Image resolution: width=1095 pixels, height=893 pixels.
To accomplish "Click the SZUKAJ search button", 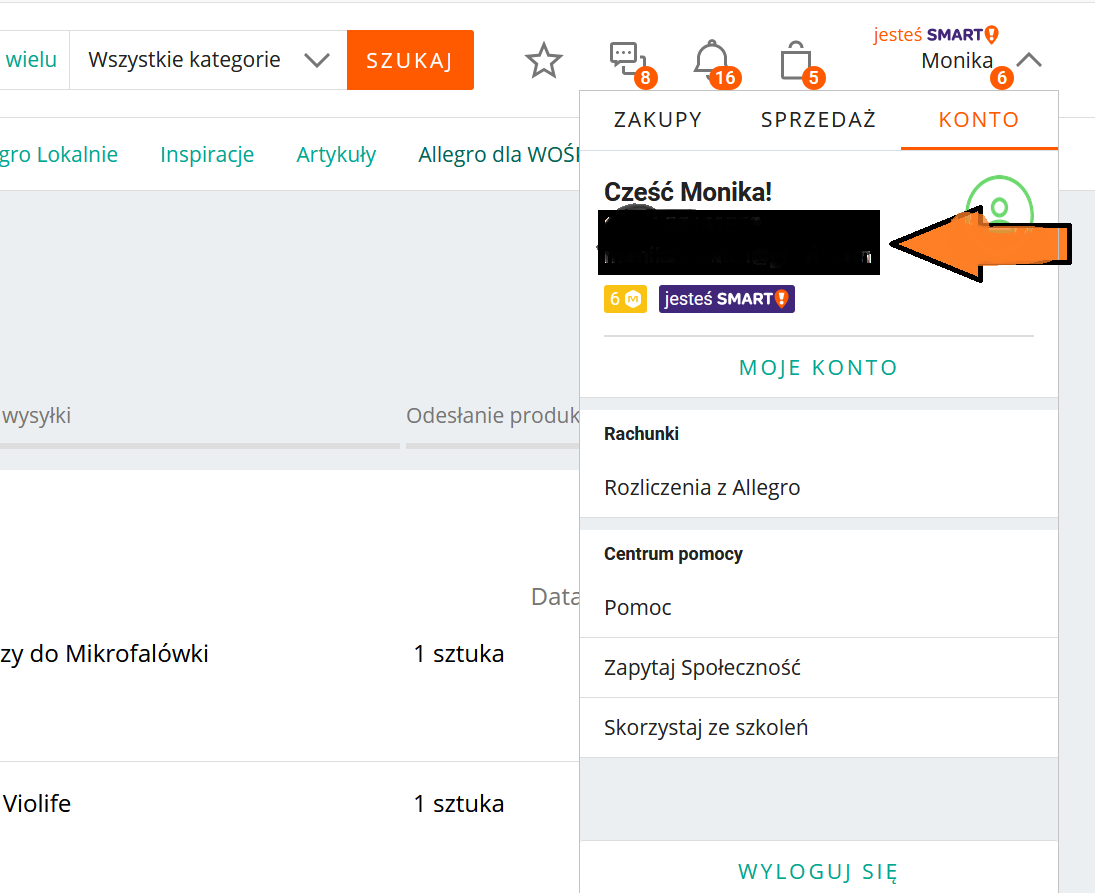I will [x=410, y=60].
